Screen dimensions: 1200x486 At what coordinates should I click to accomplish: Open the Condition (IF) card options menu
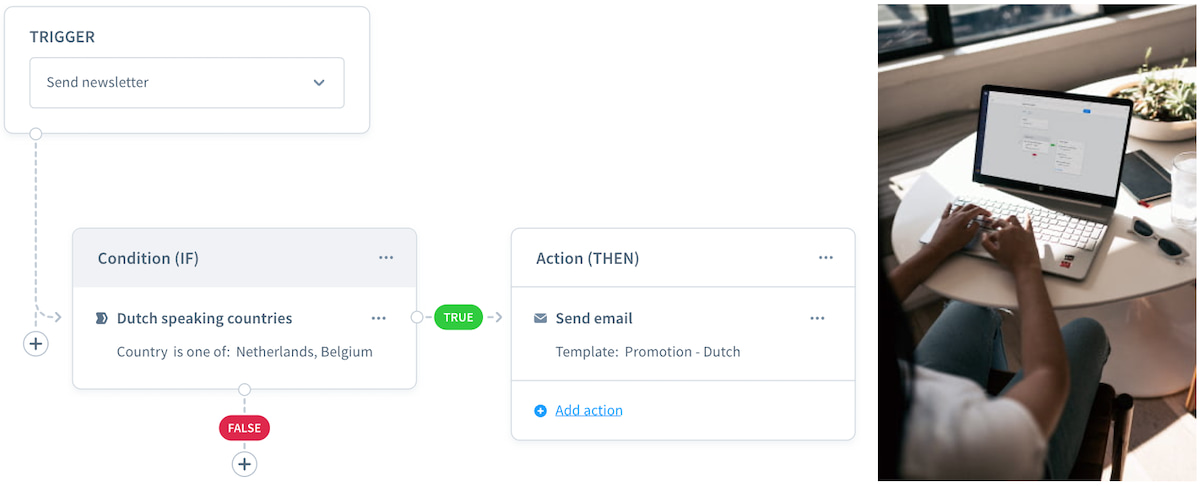point(386,258)
